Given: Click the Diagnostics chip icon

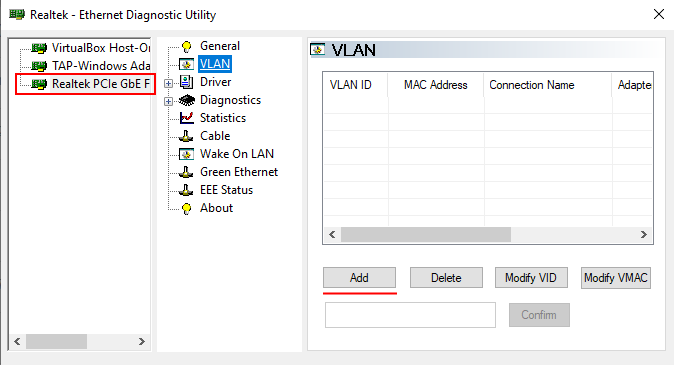Looking at the screenshot, I should [187, 100].
